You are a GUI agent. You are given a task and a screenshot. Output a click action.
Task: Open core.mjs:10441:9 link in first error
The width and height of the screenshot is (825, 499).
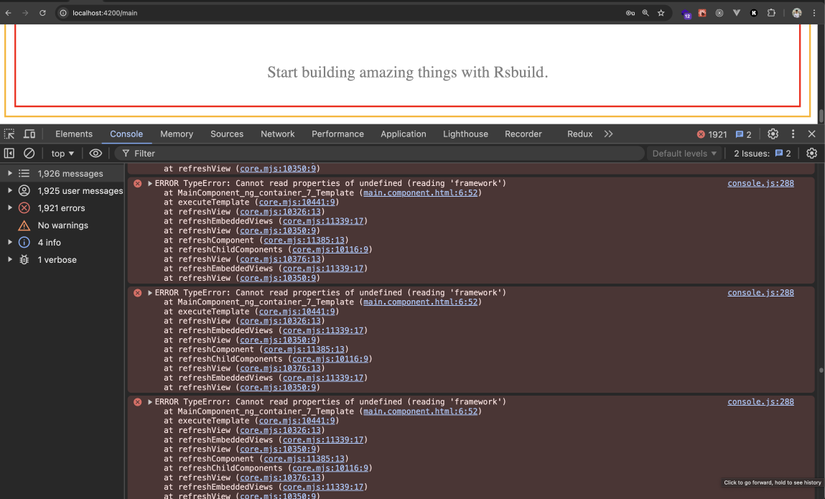(297, 202)
